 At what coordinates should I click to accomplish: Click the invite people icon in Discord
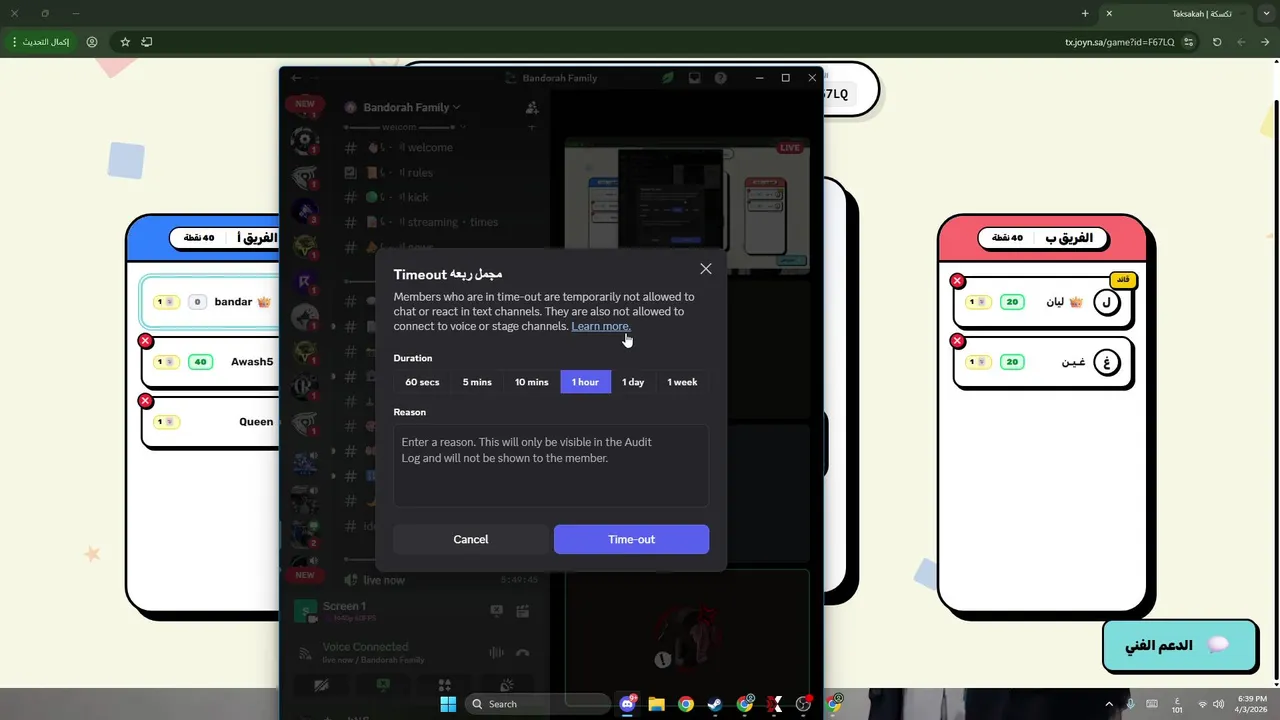(x=532, y=107)
